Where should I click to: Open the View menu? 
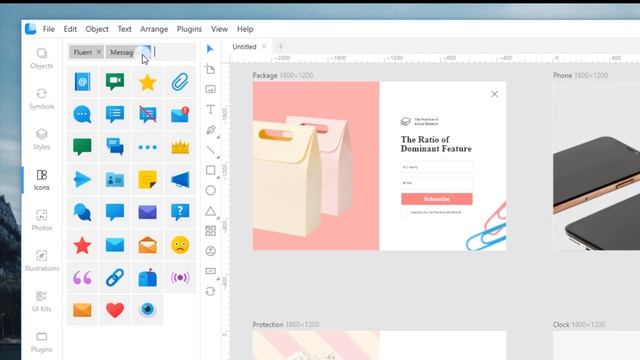click(219, 29)
